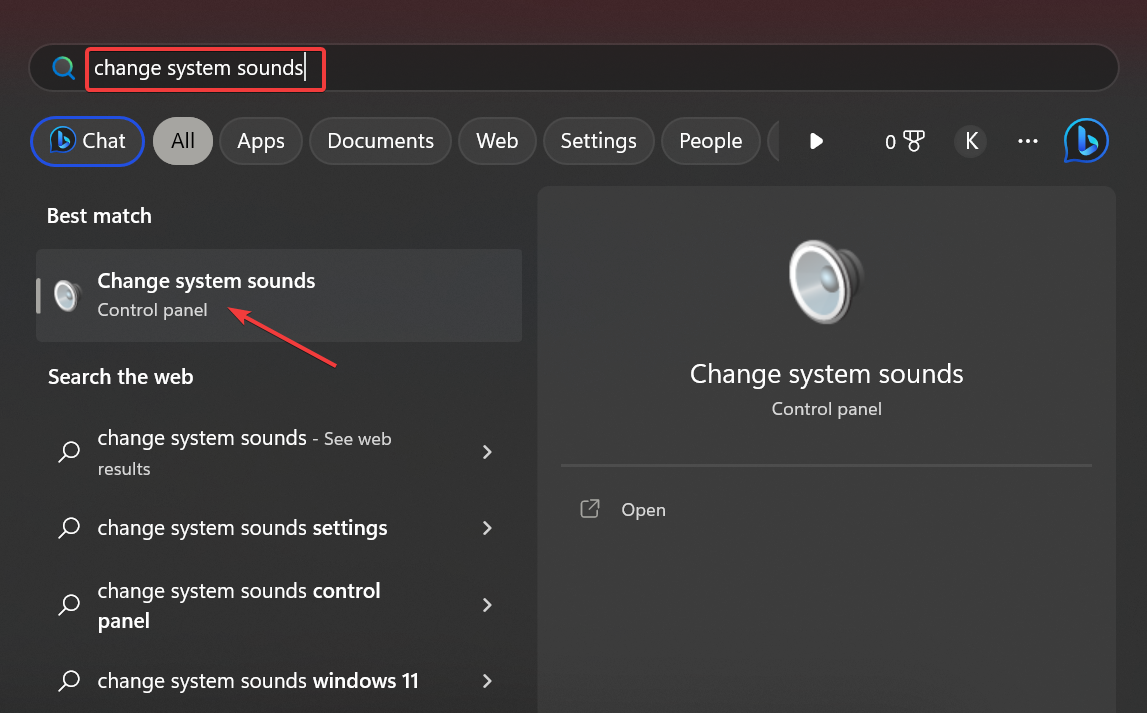This screenshot has width=1147, height=713.
Task: Switch to the Web filter tab
Action: (x=497, y=140)
